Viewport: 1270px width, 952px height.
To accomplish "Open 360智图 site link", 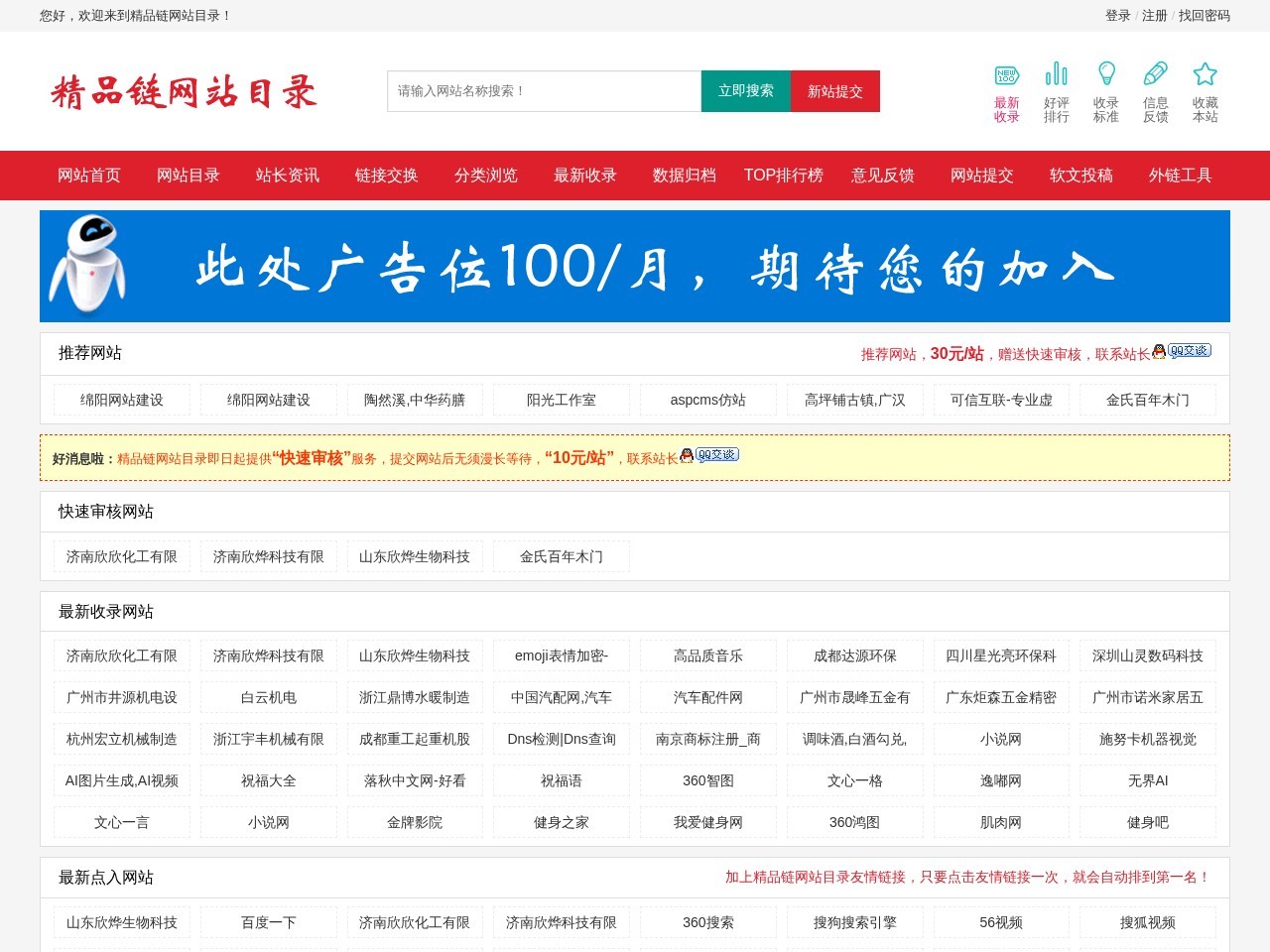I will click(708, 780).
